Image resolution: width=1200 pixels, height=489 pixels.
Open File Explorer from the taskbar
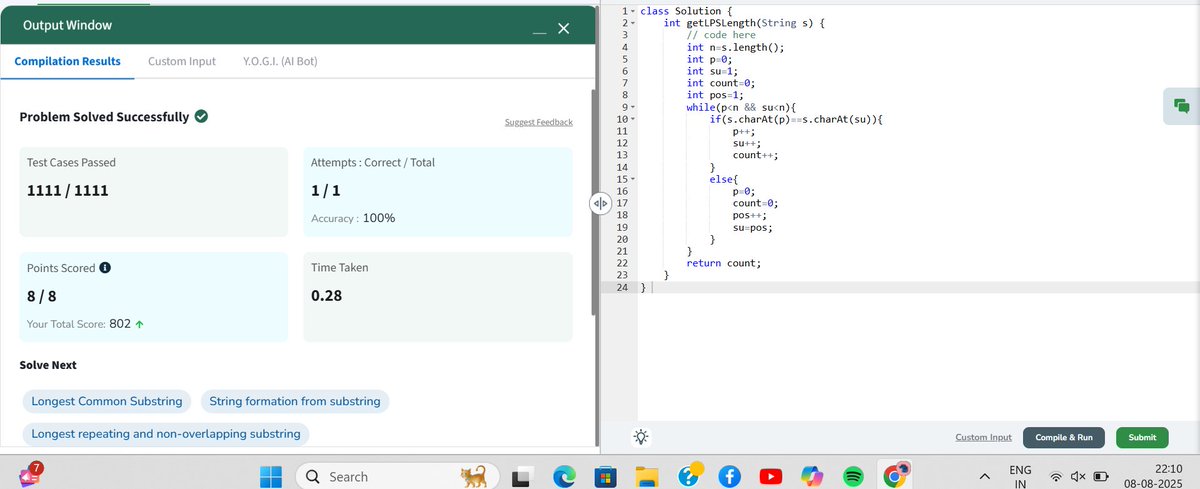click(x=645, y=478)
